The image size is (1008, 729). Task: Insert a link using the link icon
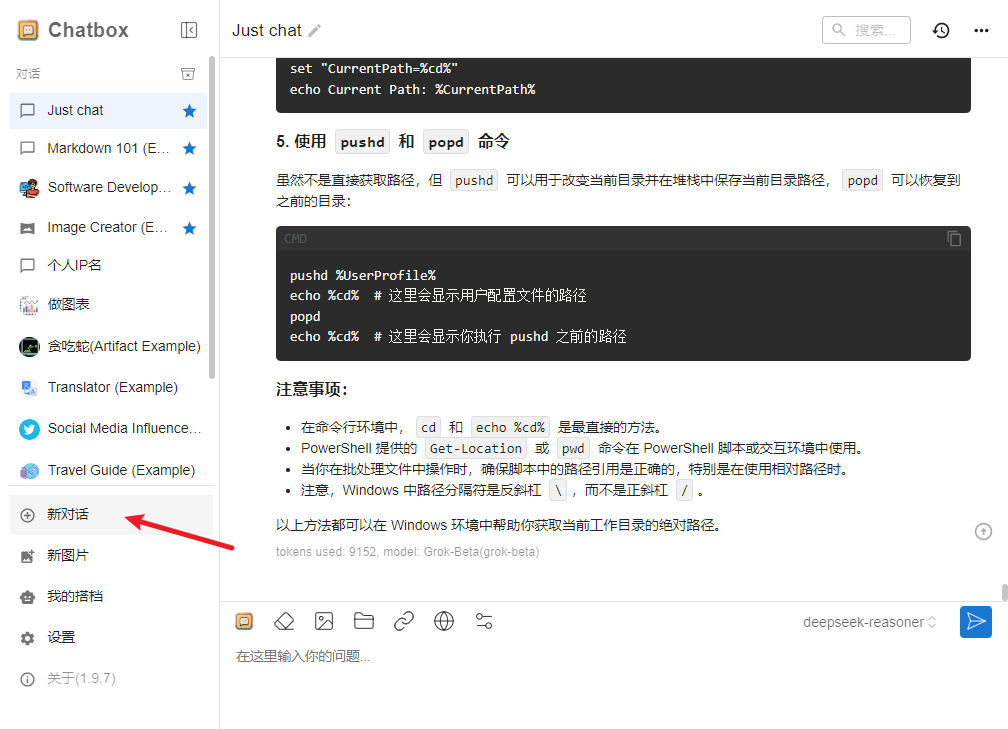[403, 621]
